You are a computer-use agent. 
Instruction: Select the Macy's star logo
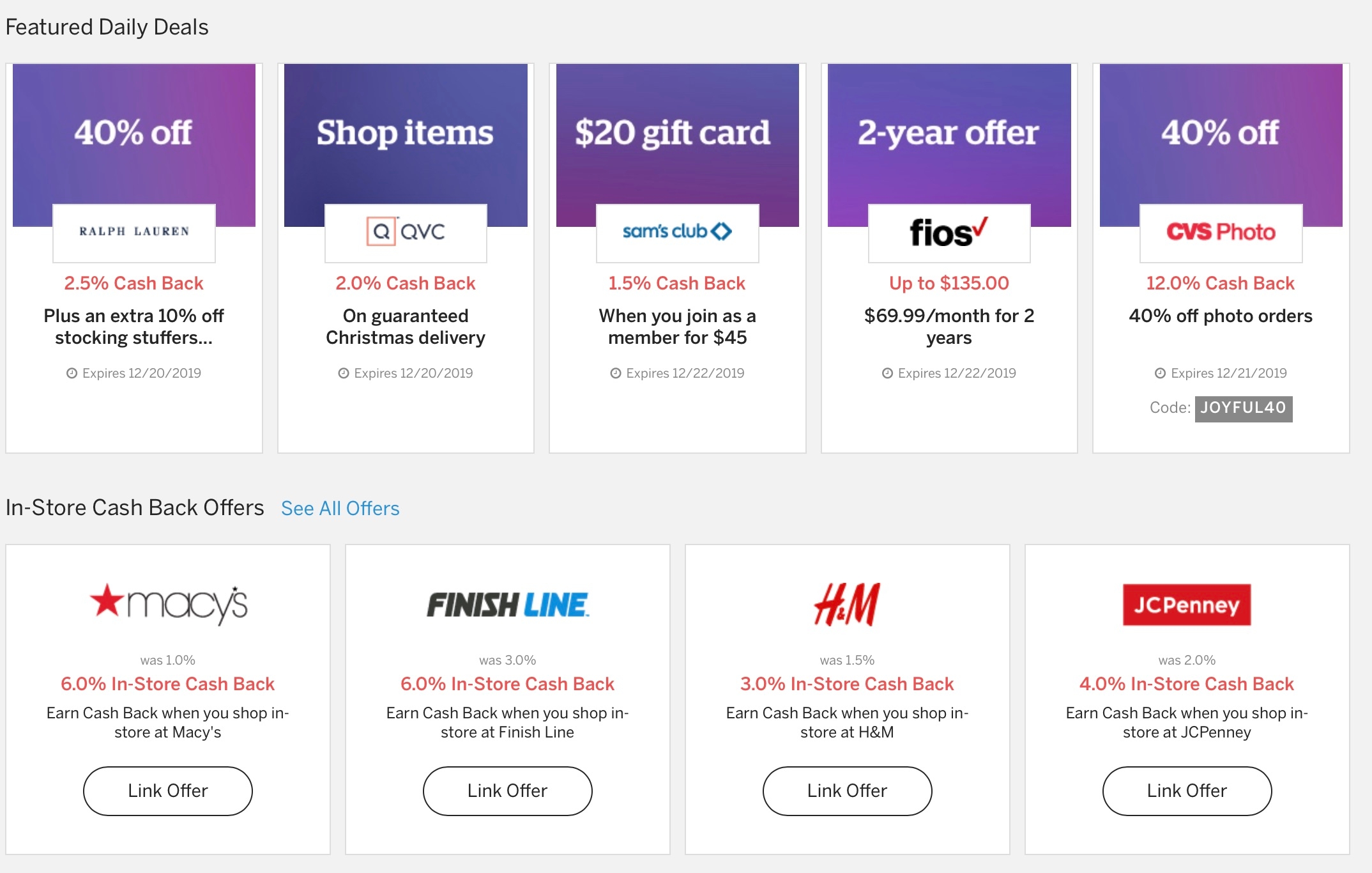167,606
